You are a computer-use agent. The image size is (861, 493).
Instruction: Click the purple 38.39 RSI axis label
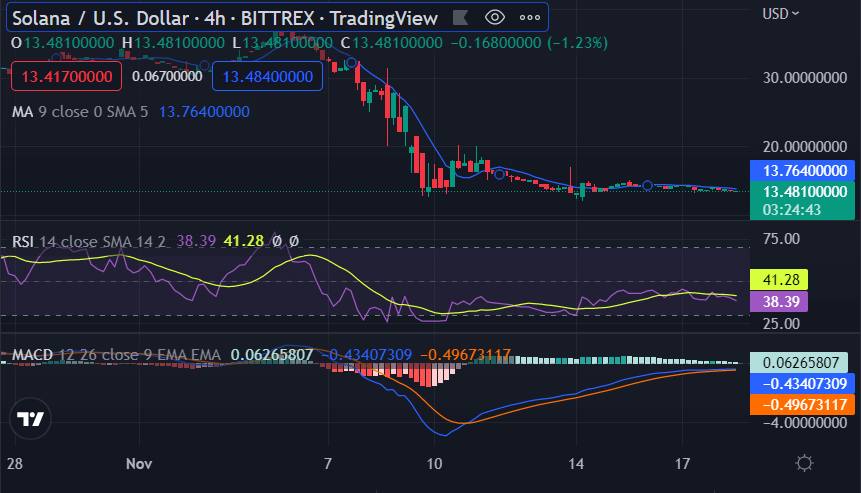pyautogui.click(x=779, y=301)
